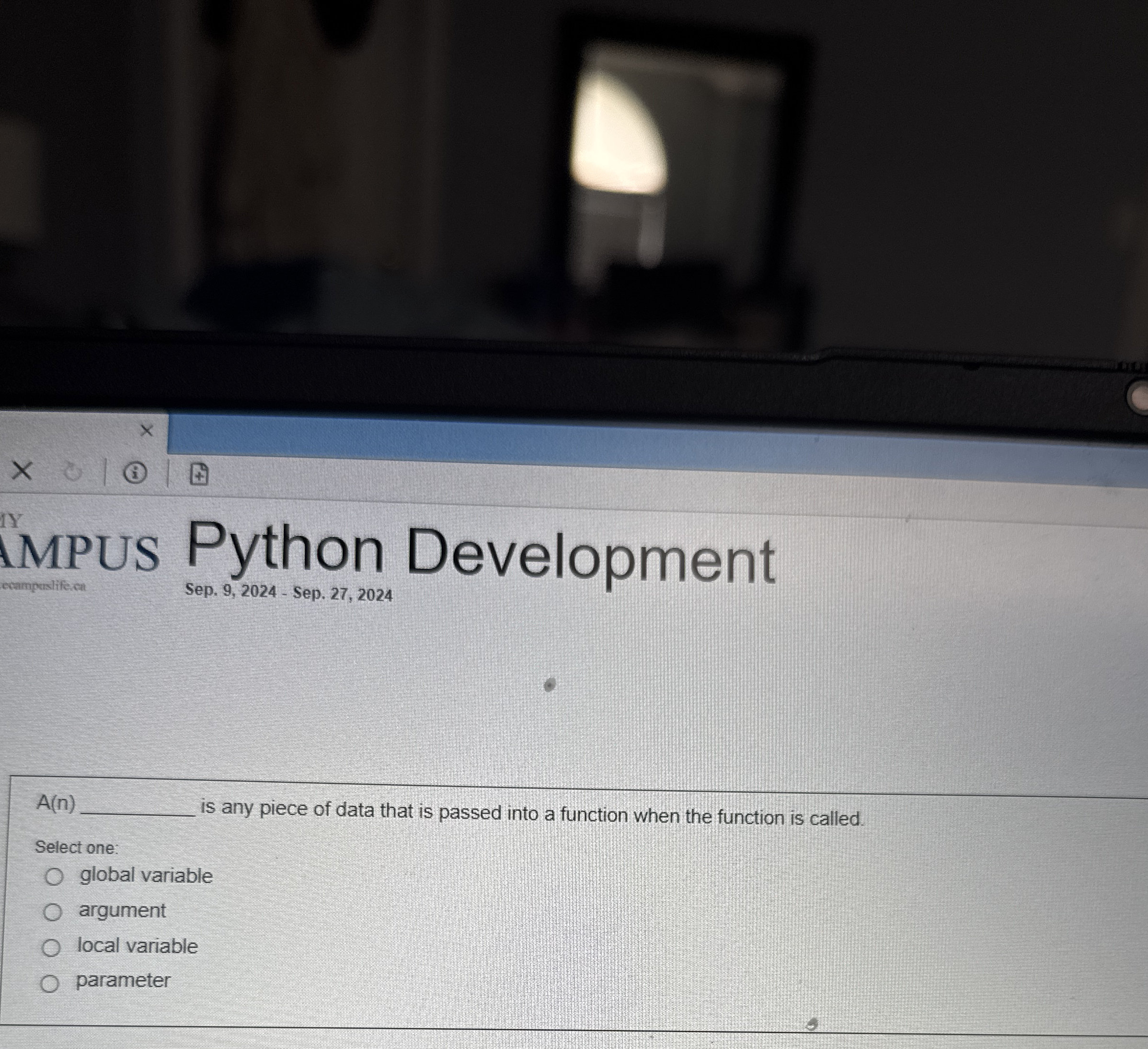1148x1049 pixels.
Task: Click the 'local variable' answer text
Action: click(x=138, y=946)
